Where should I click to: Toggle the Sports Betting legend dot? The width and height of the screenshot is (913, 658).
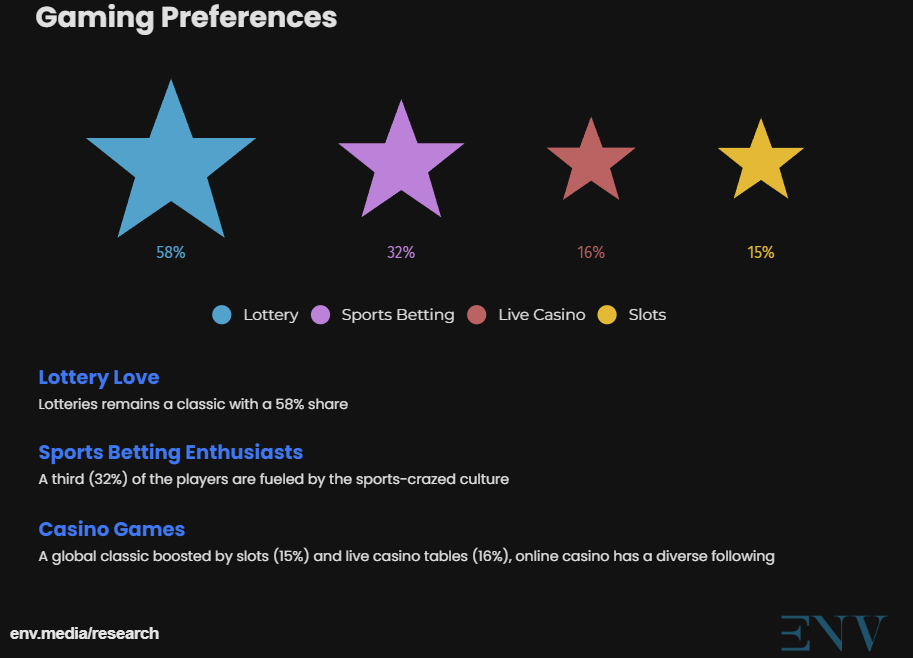(x=321, y=315)
